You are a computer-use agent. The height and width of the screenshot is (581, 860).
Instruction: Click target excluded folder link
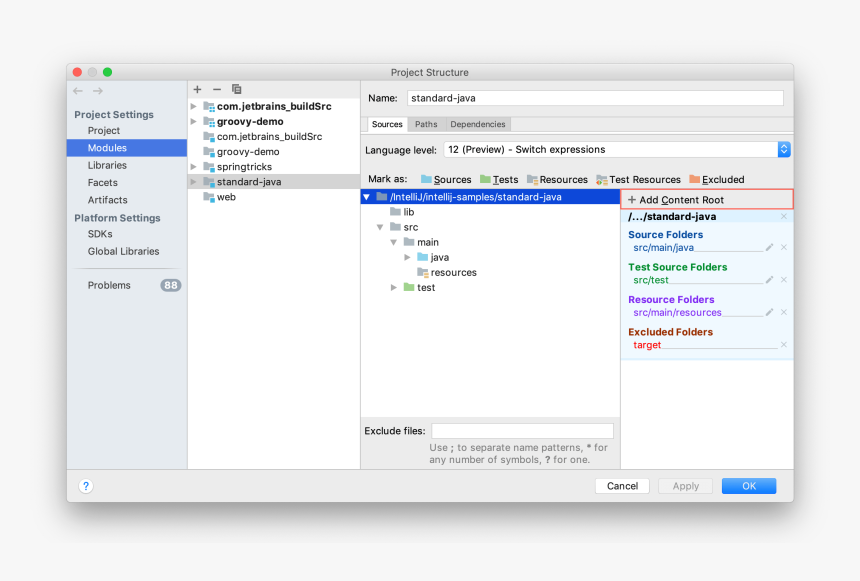pyautogui.click(x=647, y=345)
